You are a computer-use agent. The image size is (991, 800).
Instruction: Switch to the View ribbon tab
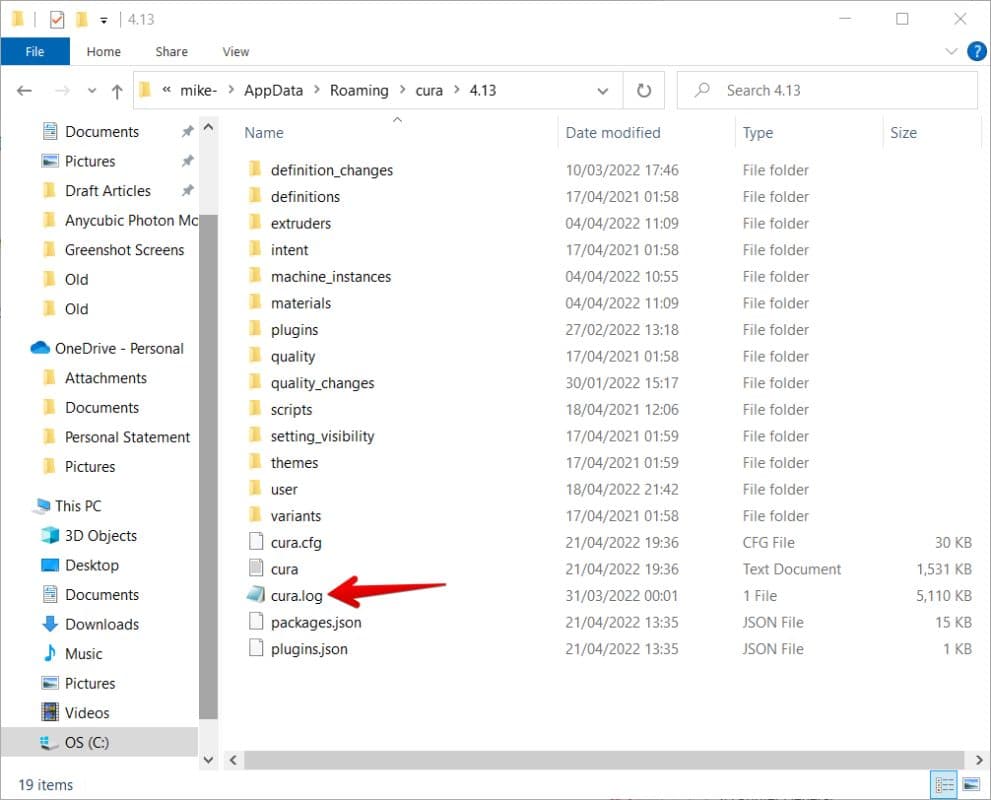(235, 51)
